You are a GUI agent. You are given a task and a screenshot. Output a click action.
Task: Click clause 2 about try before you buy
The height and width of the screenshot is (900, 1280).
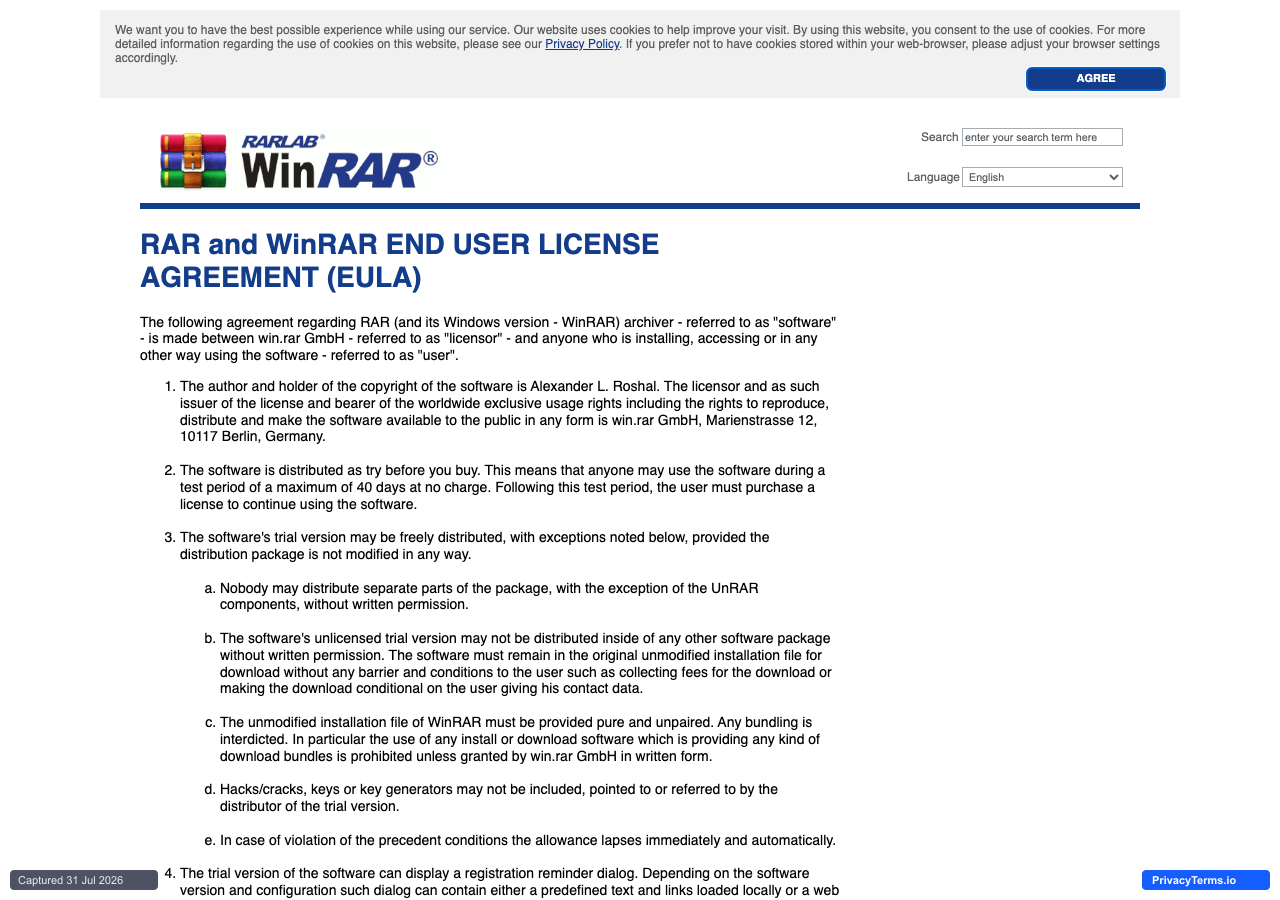pos(503,487)
